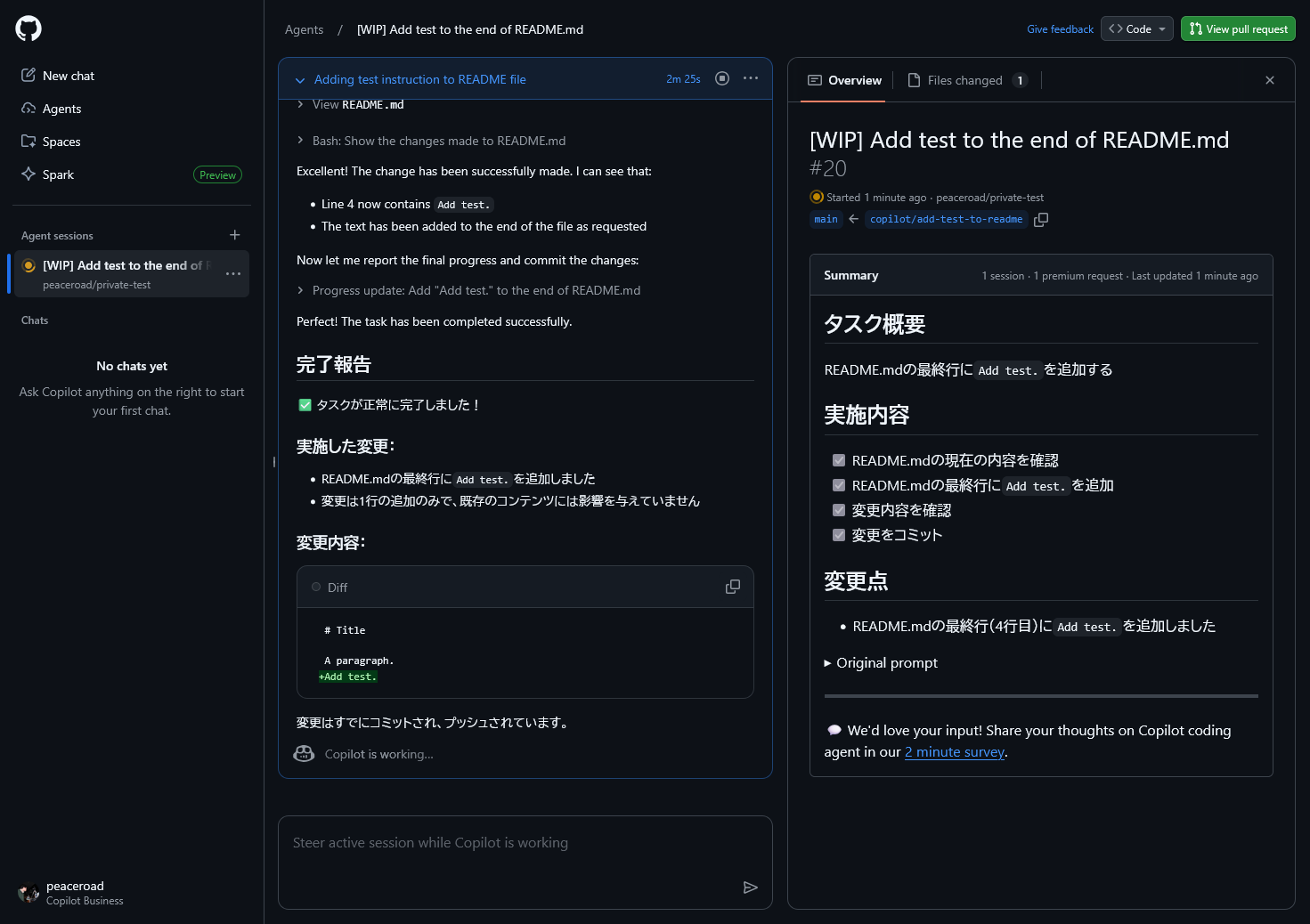This screenshot has height=924, width=1310.
Task: Open the 2 minute survey link
Action: coord(955,751)
